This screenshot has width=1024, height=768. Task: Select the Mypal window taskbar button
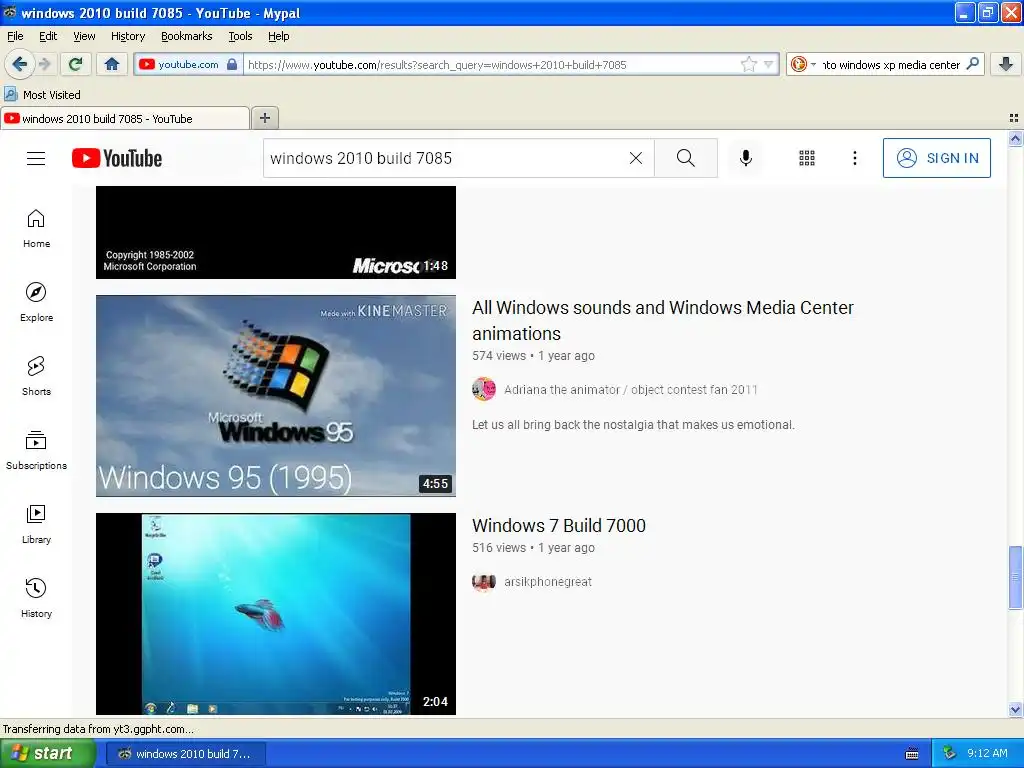tap(185, 754)
